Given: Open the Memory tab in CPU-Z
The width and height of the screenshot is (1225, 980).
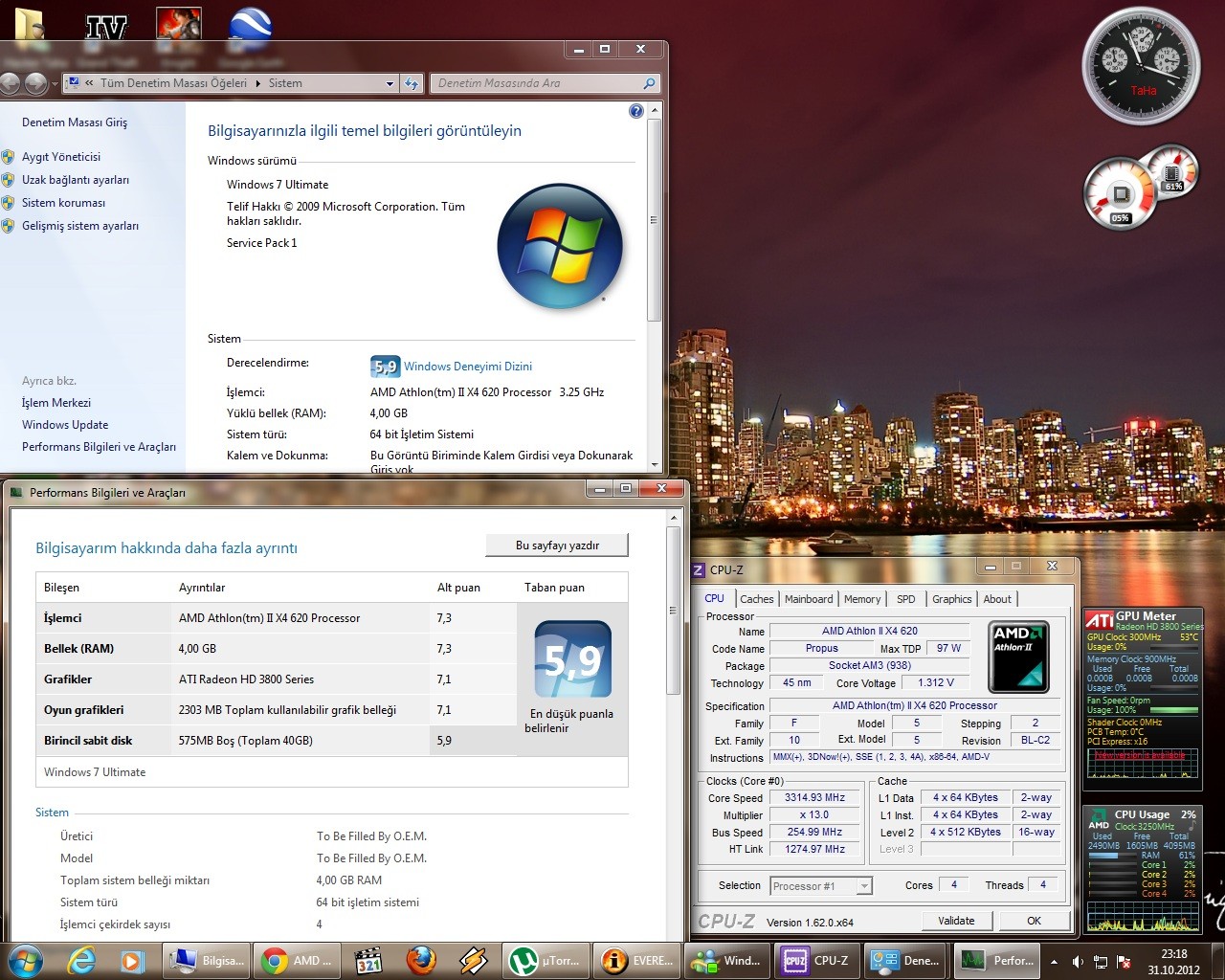Looking at the screenshot, I should tap(862, 599).
